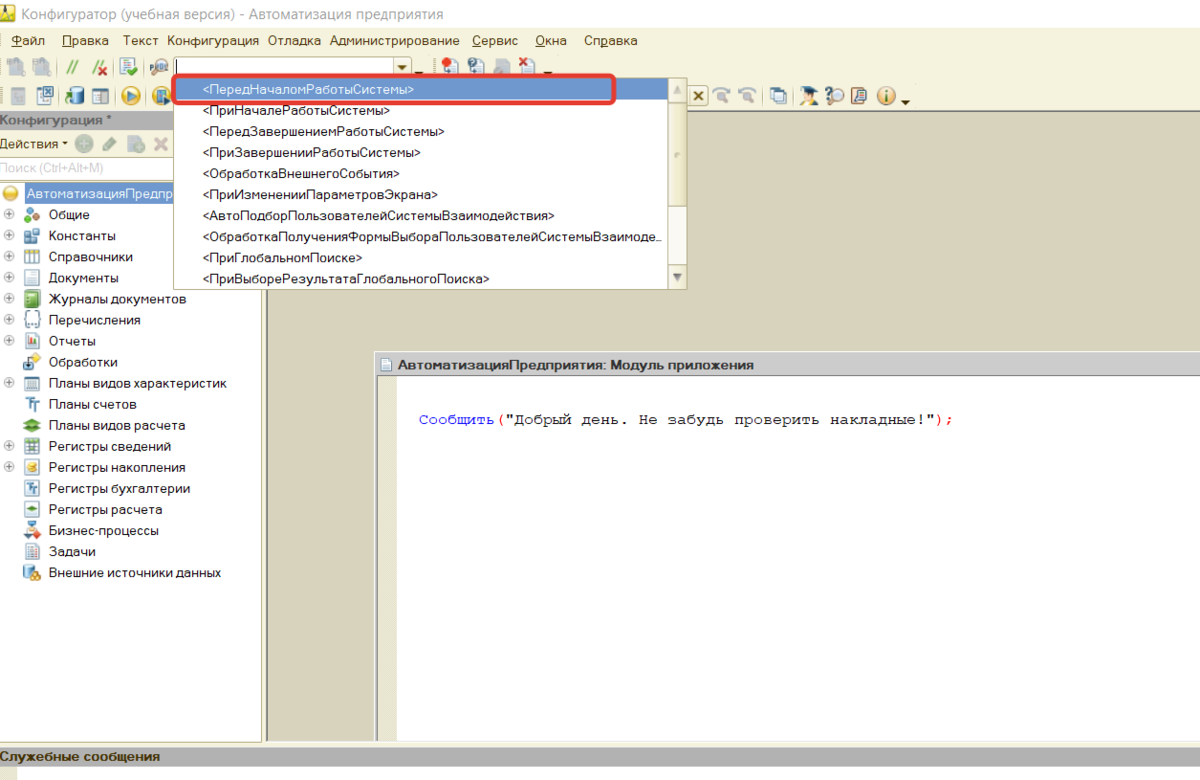Select Внешние источники данных tree item

135,572
